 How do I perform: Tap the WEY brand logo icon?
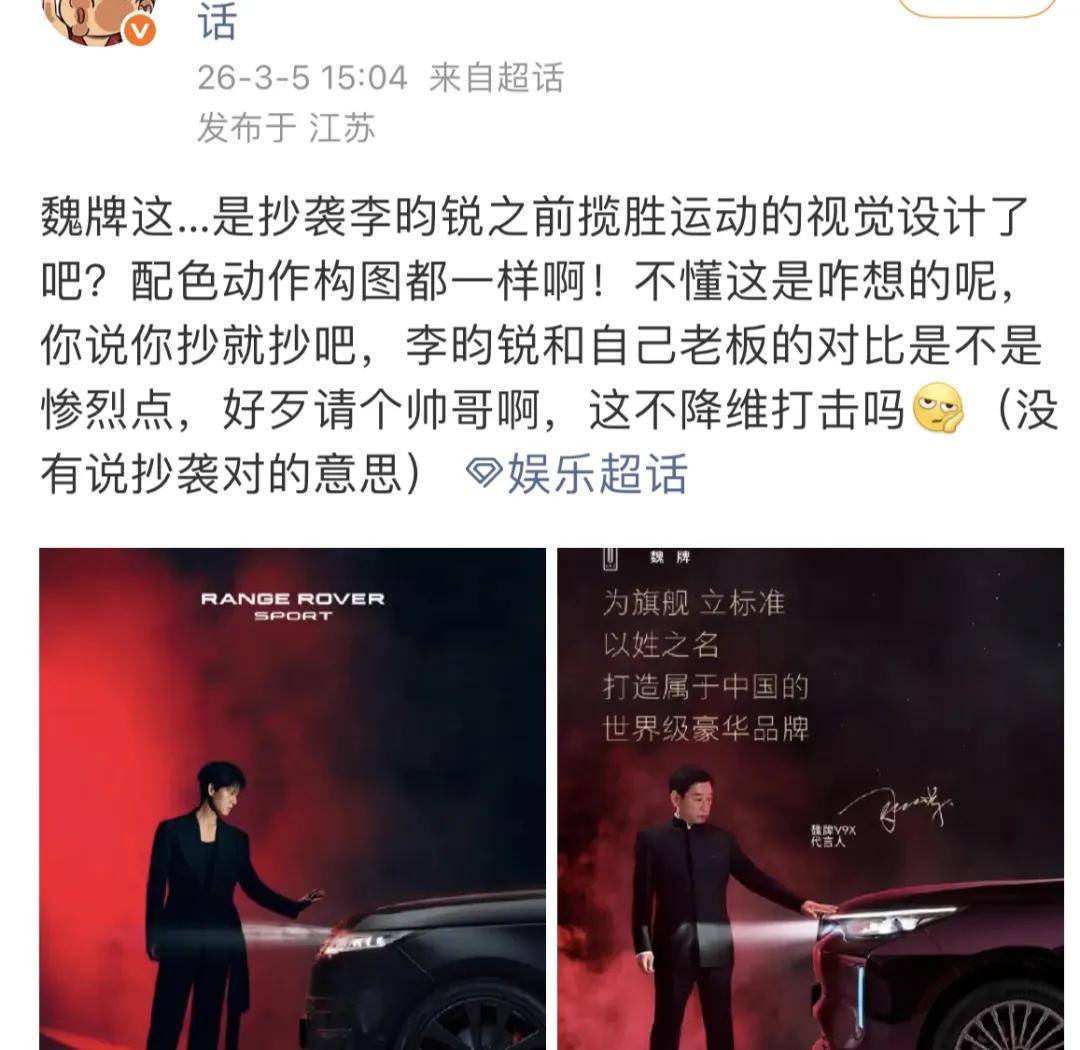coord(610,559)
